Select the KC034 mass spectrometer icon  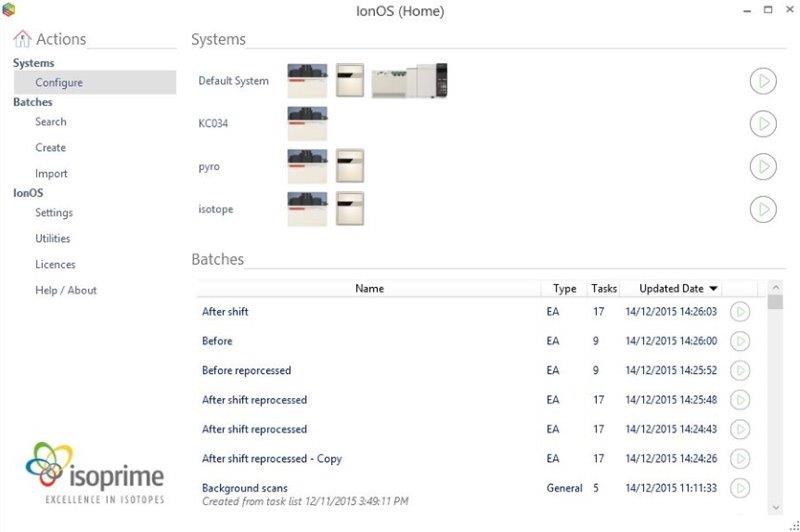pos(307,124)
